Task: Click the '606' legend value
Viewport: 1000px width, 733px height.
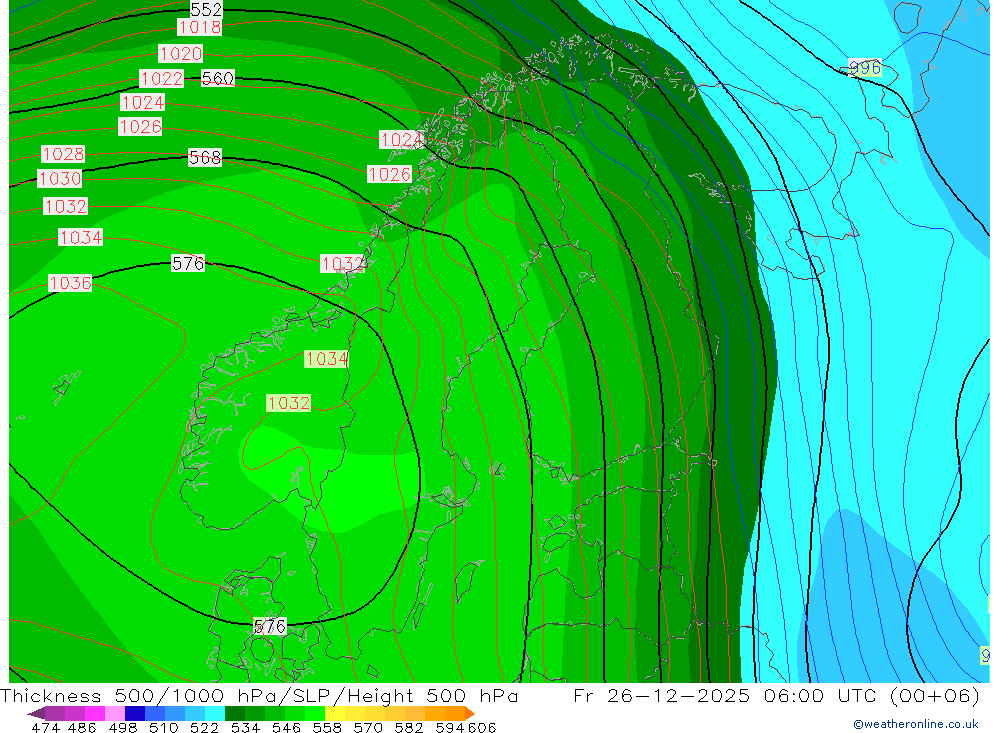Action: [482, 728]
